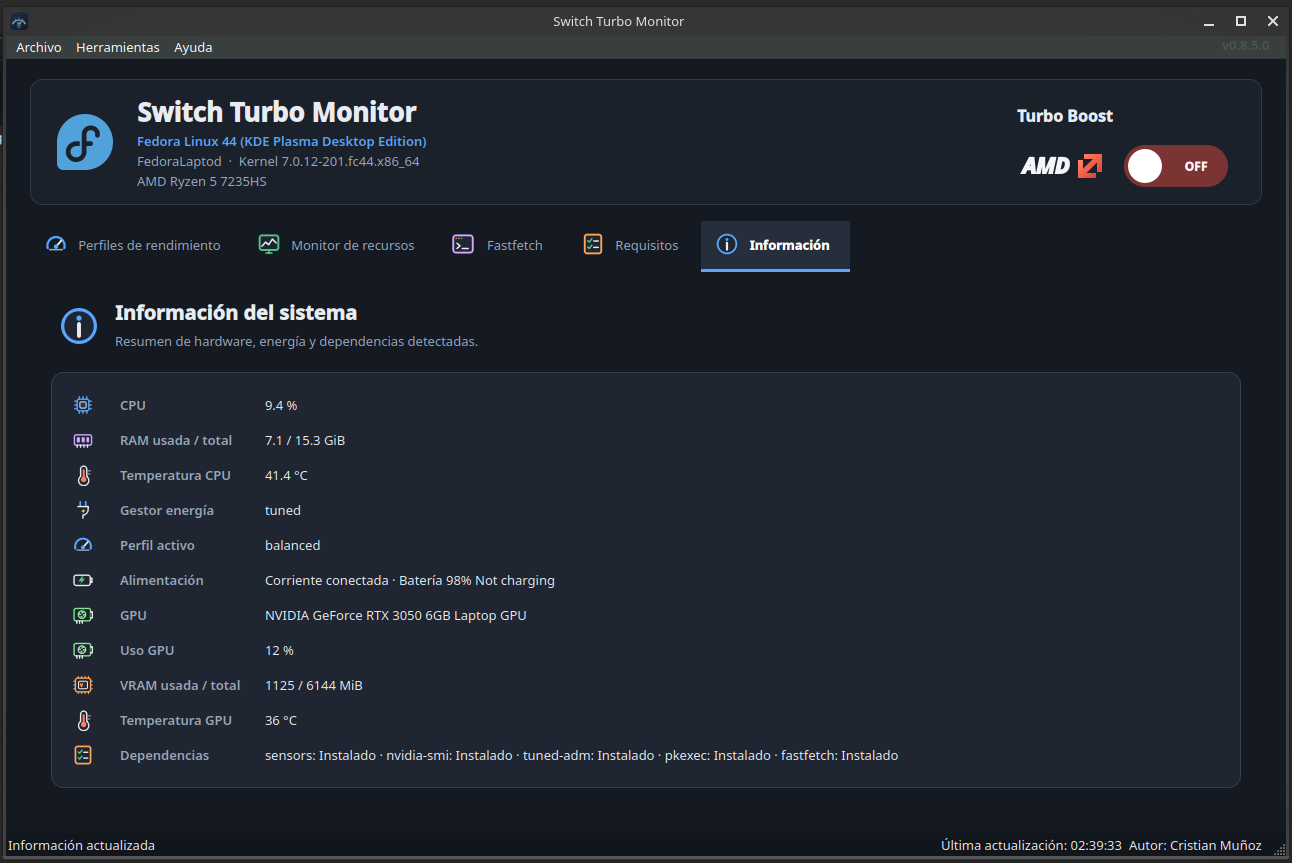Open the Herramientas menu
Screen dimensions: 1292x863
coord(118,47)
